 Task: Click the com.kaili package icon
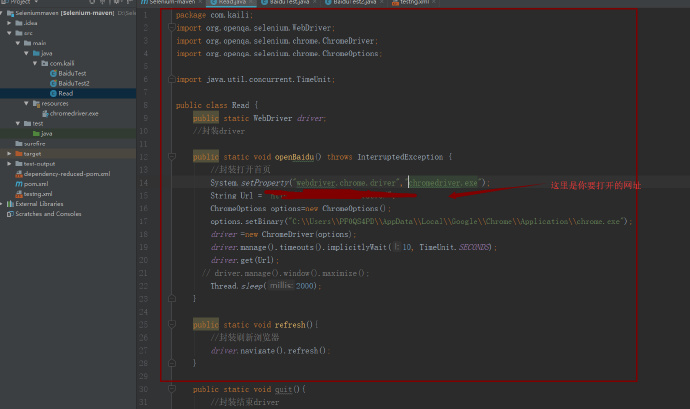click(45, 63)
